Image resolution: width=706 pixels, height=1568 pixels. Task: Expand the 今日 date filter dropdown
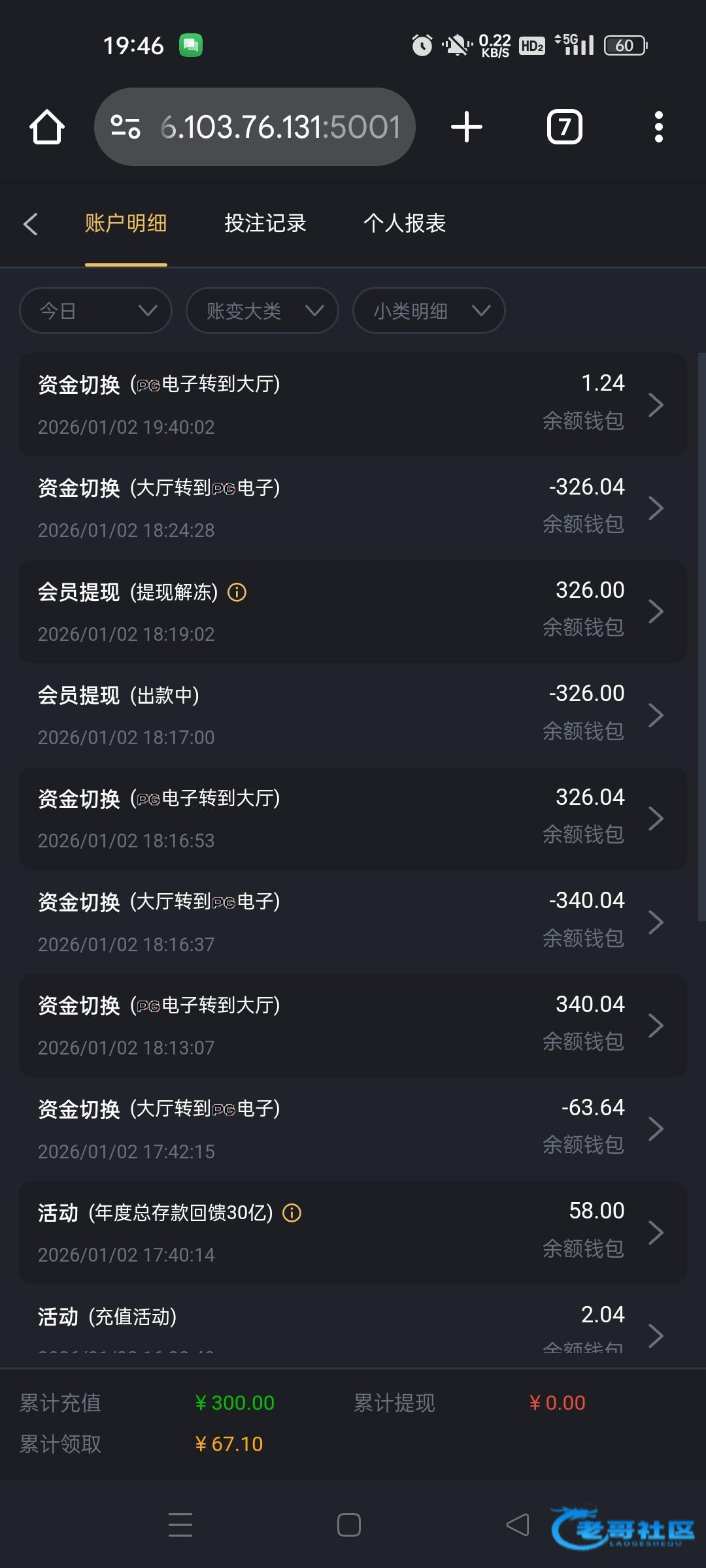[95, 310]
